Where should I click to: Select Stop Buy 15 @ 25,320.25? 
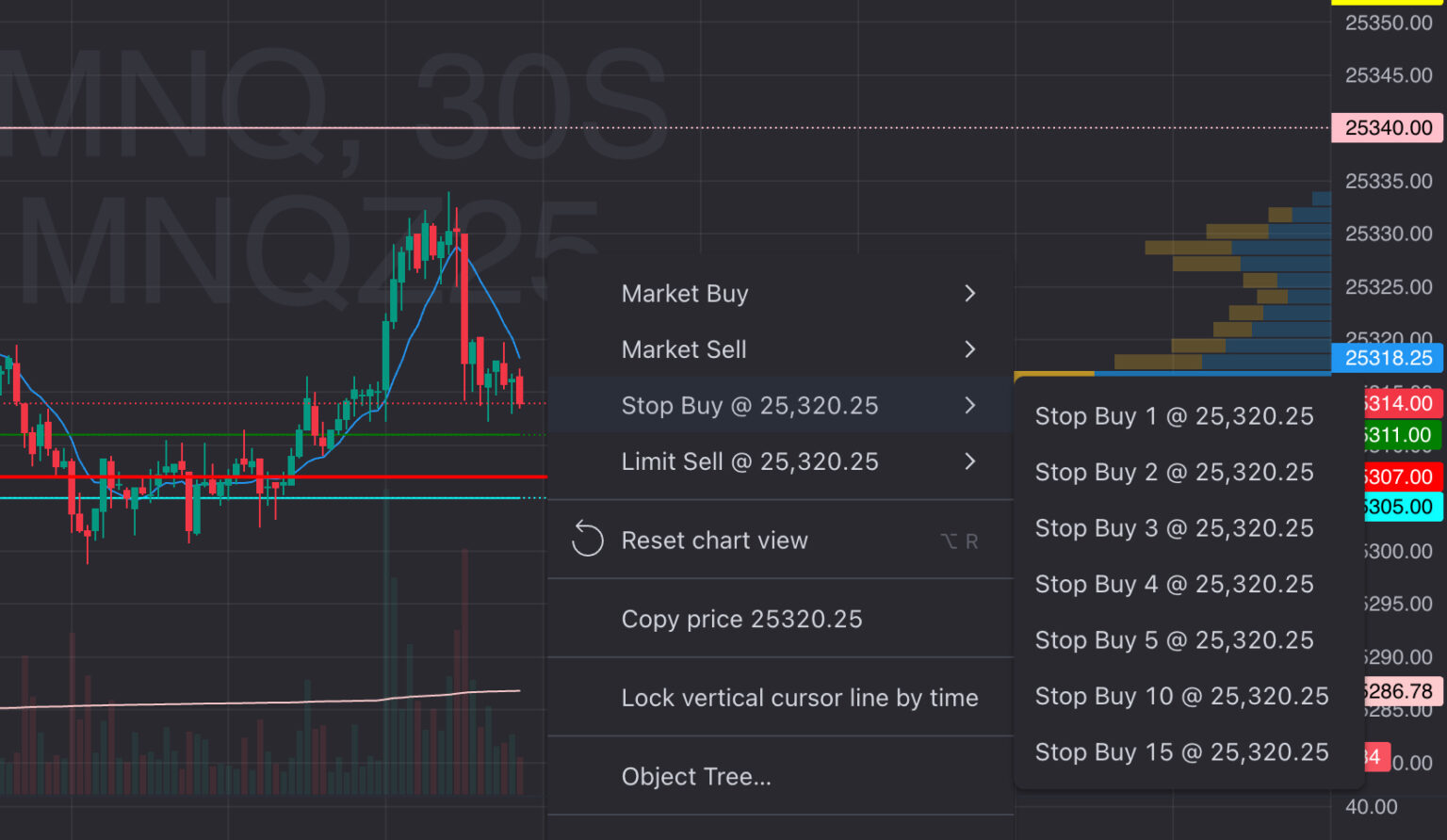point(1181,751)
